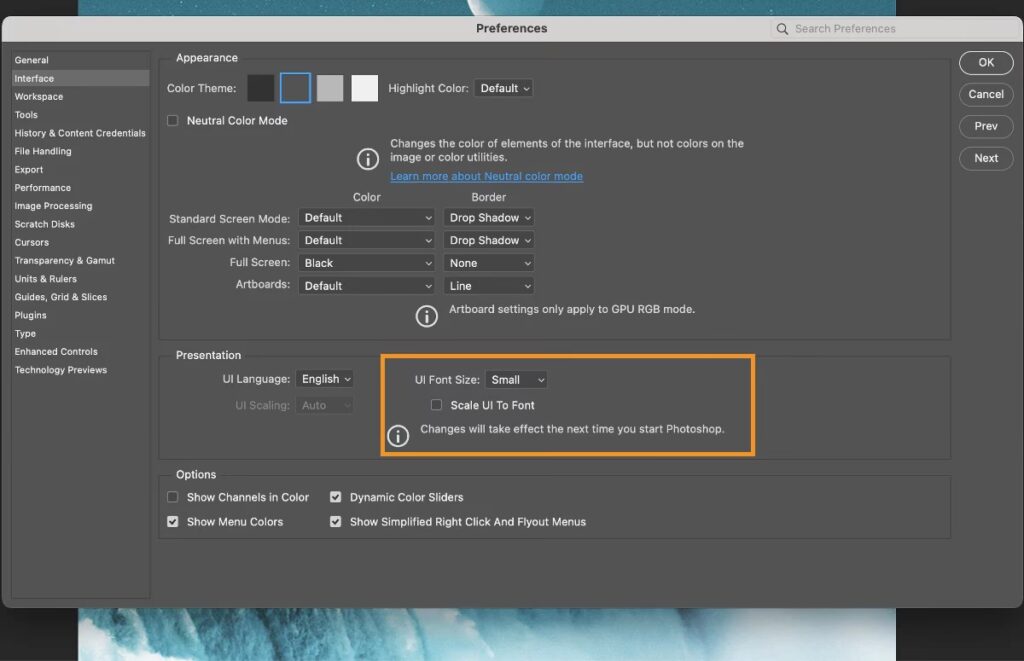The height and width of the screenshot is (661, 1024).
Task: Click the magnifier icon in Search Preferences
Action: pyautogui.click(x=782, y=29)
